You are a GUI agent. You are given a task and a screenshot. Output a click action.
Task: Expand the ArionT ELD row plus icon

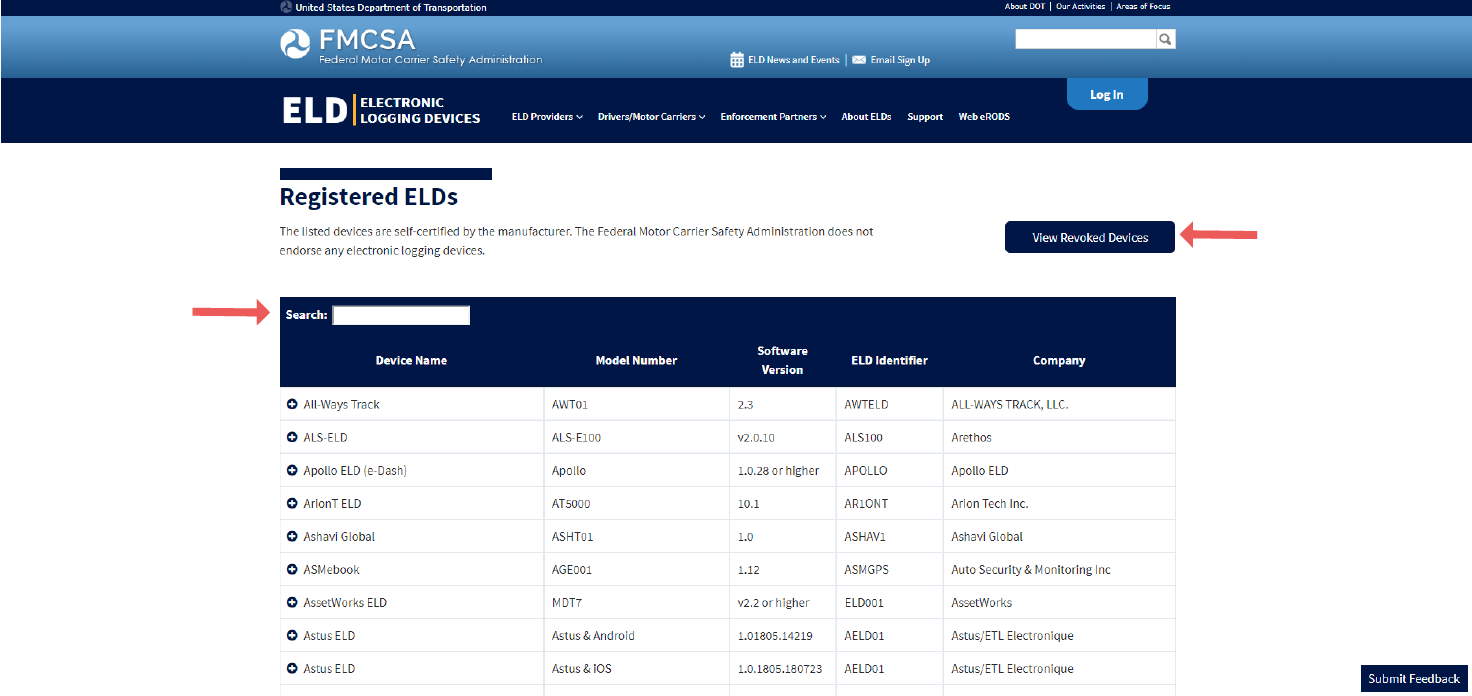point(292,503)
